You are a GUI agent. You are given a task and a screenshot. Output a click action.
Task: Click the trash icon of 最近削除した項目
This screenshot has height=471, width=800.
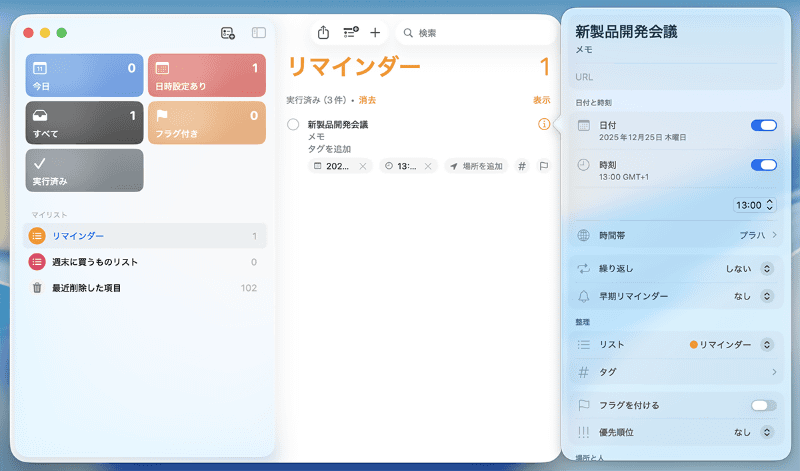pos(37,288)
